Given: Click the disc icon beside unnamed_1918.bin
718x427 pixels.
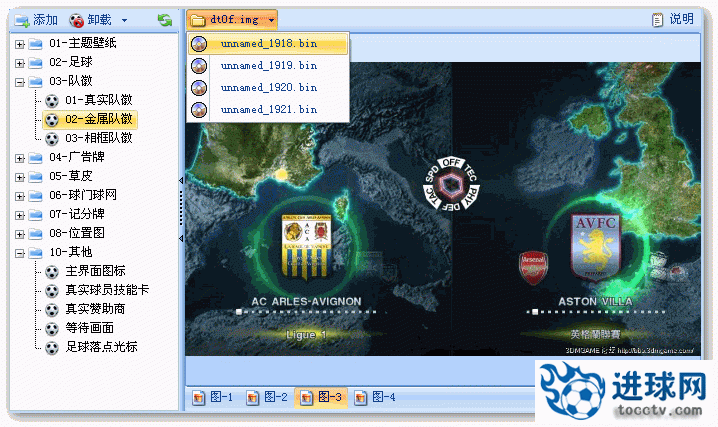Looking at the screenshot, I should 199,44.
